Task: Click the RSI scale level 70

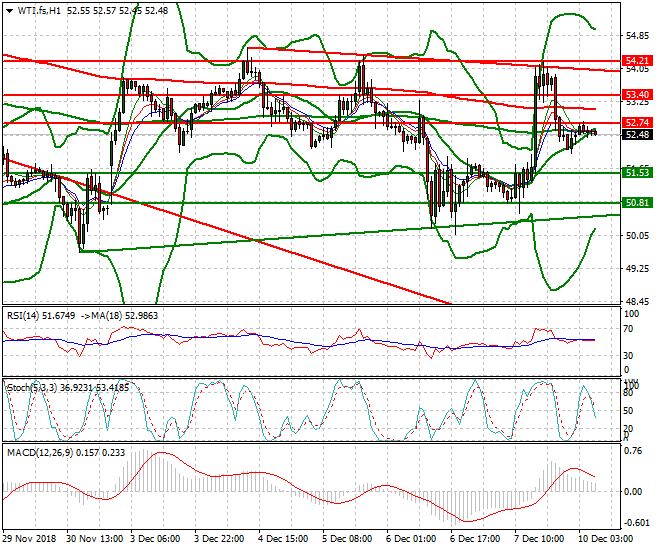Action: [628, 329]
